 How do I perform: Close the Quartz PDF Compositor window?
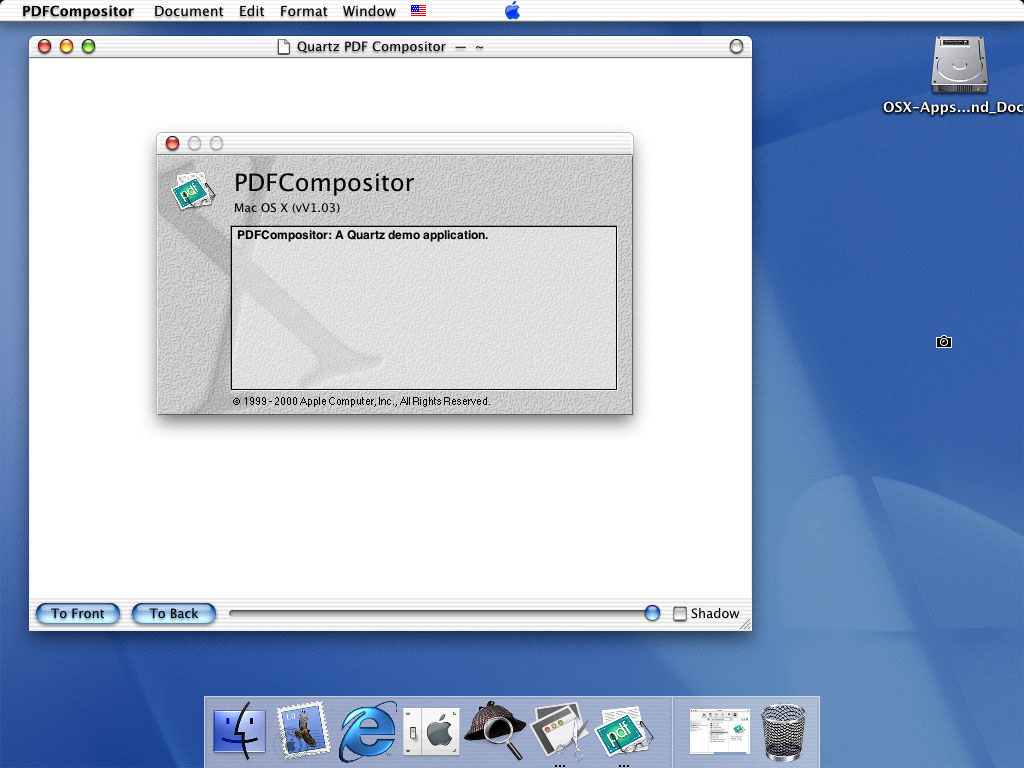point(44,46)
